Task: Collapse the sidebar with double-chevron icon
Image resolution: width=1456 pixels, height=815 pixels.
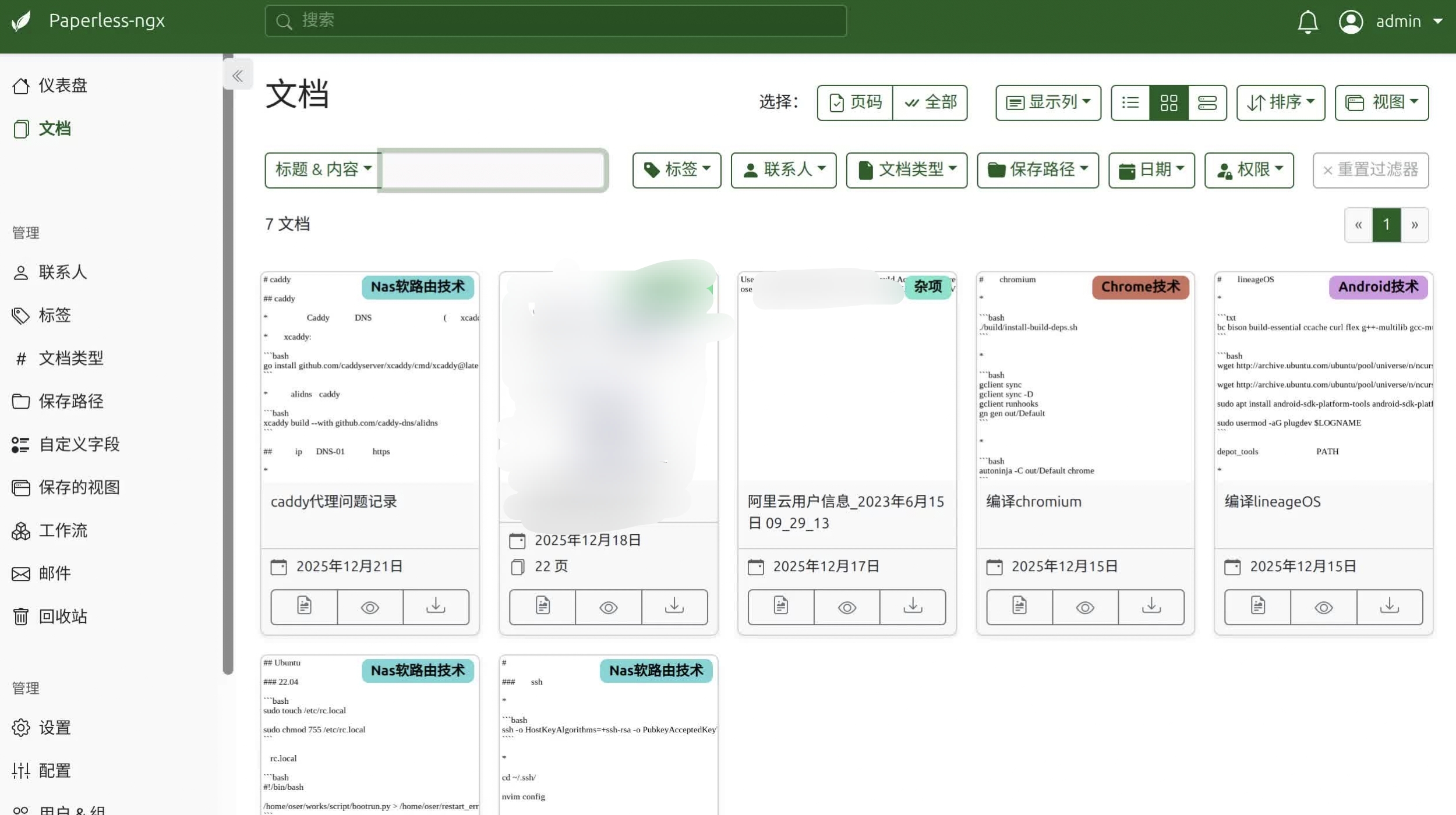Action: (x=238, y=75)
